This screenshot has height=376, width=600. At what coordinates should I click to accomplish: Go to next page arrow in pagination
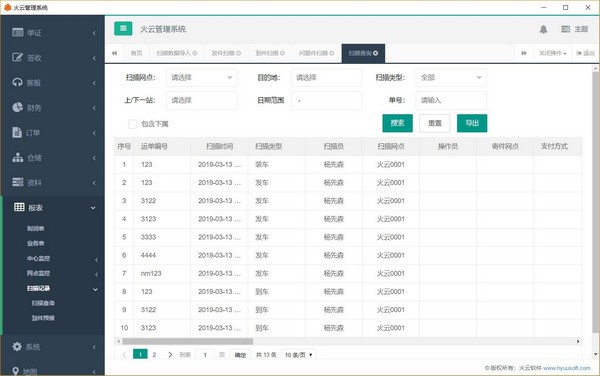click(x=170, y=355)
